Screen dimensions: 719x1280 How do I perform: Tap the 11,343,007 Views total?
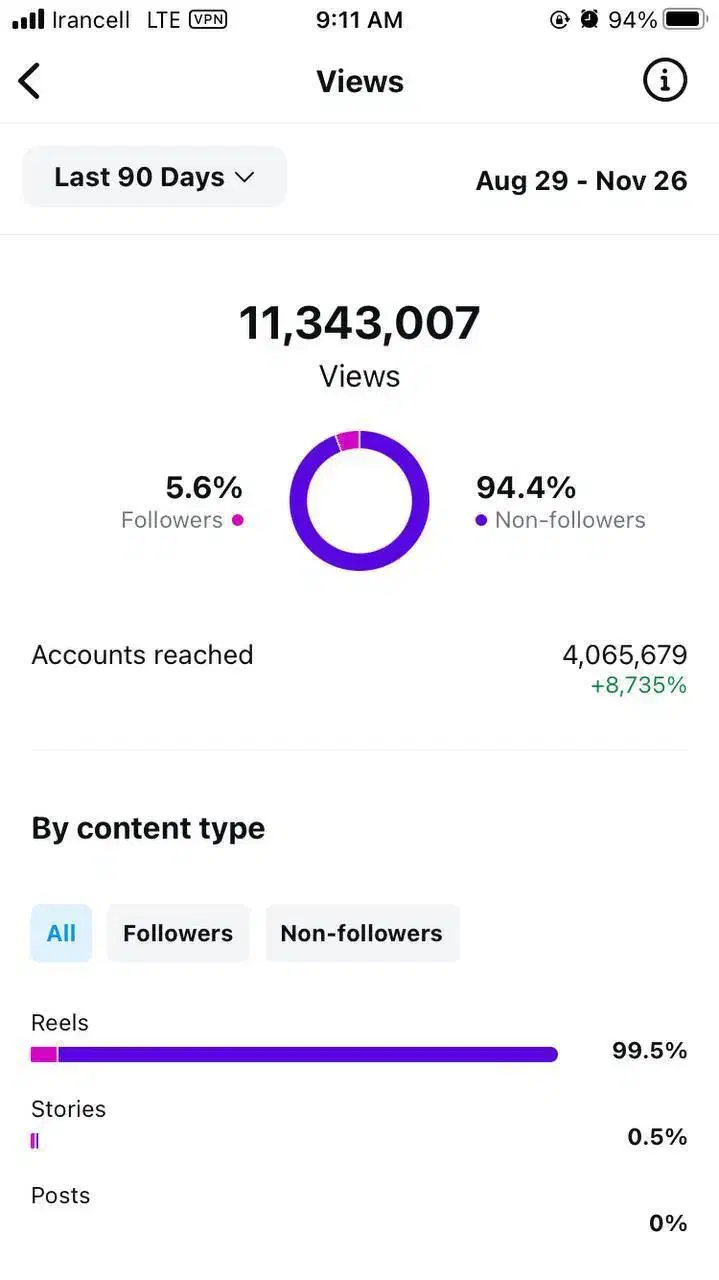pyautogui.click(x=359, y=323)
